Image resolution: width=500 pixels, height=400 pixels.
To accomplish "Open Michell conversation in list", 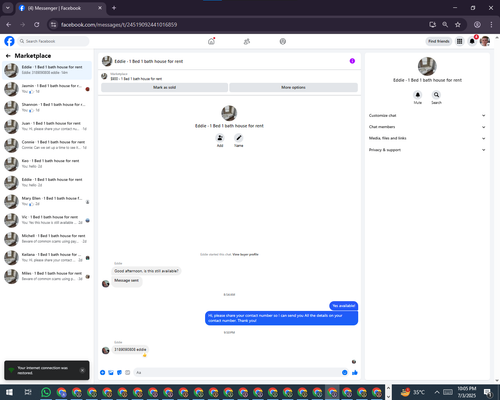I will point(47,239).
